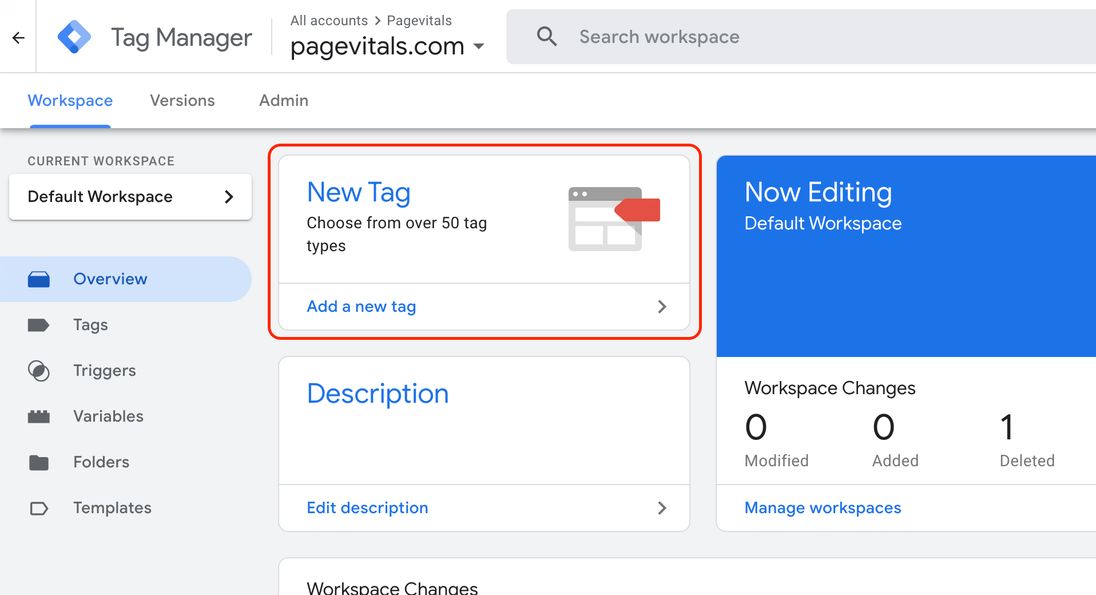Image resolution: width=1096 pixels, height=595 pixels.
Task: Click the chevron beside Edit description
Action: pos(662,508)
